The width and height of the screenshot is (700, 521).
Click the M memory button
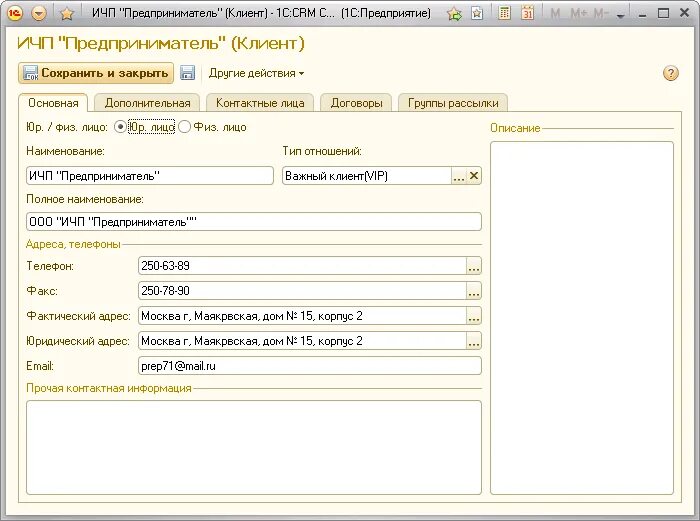pos(555,14)
